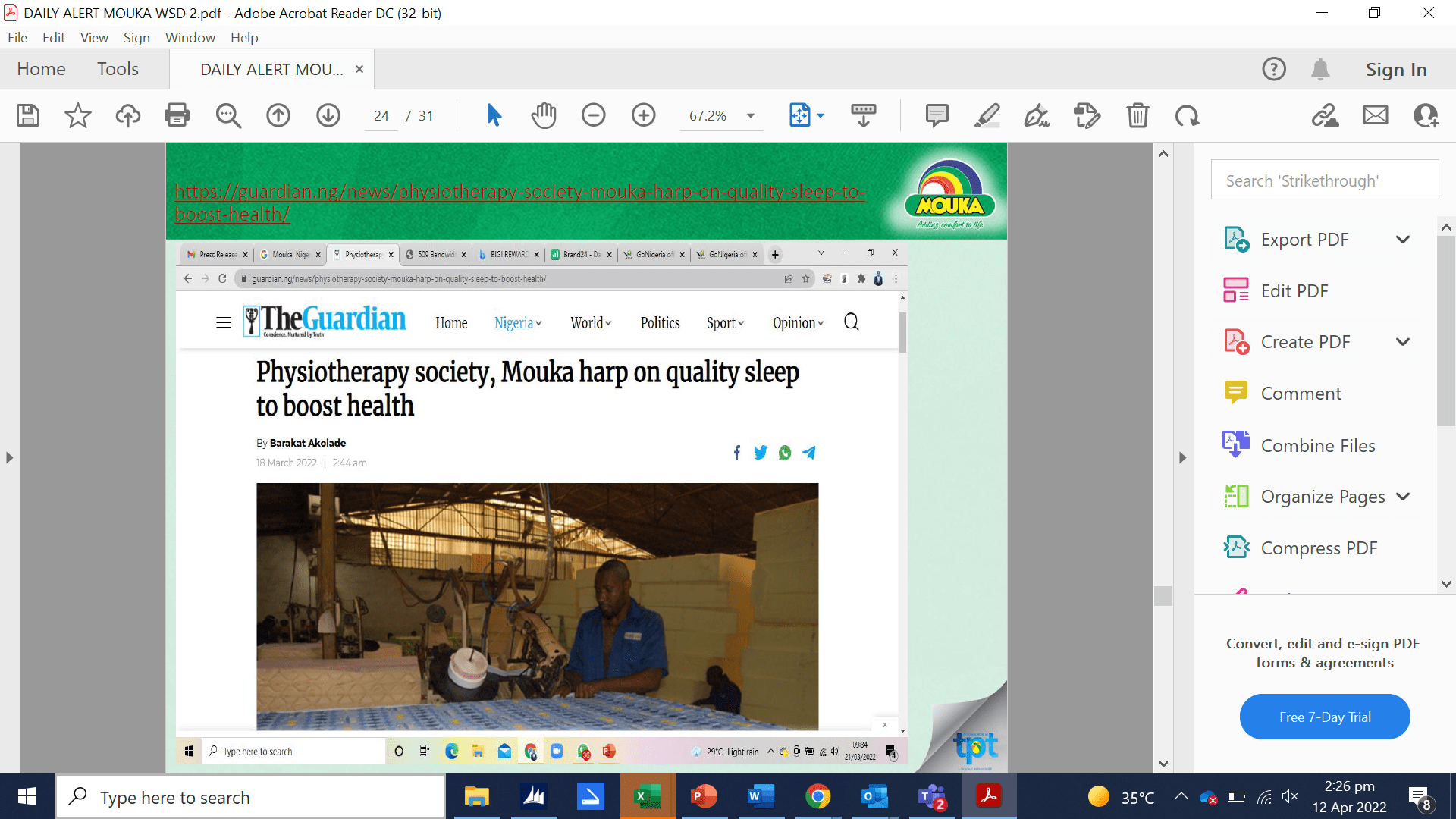Screen dimensions: 1456x819
Task: Expand Organize Pages options chevron
Action: click(x=1403, y=497)
